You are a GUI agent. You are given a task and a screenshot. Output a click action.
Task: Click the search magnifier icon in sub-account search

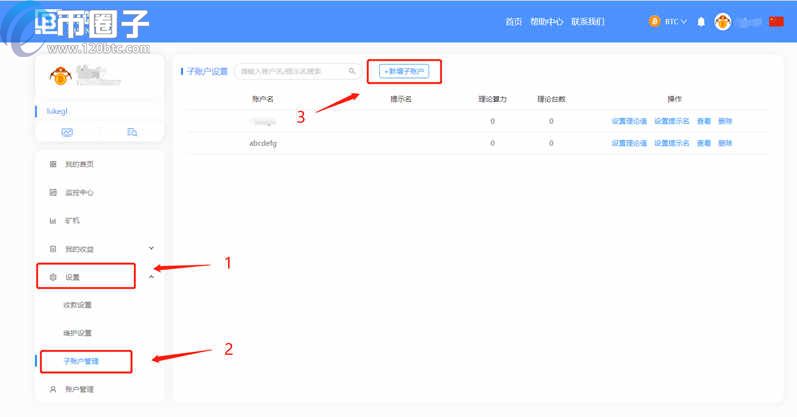pos(352,71)
